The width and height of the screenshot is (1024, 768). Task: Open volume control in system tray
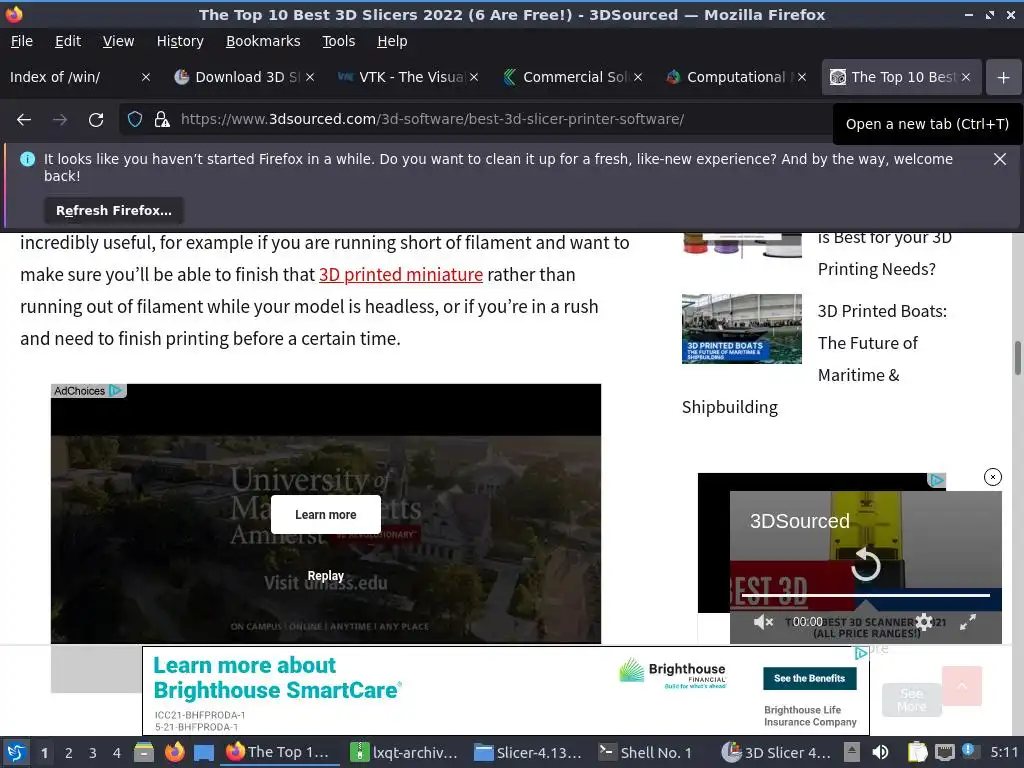point(880,752)
